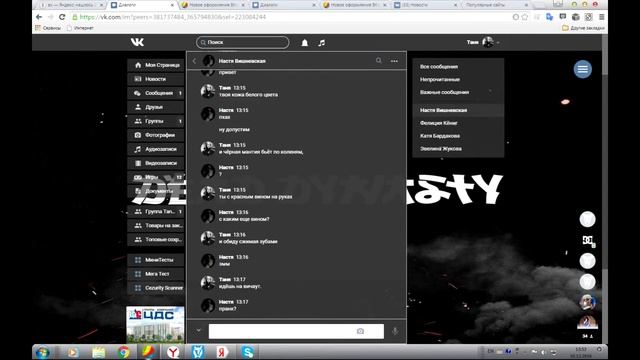This screenshot has height=360, width=640.
Task: Open Сообщения in left menu
Action: click(156, 93)
